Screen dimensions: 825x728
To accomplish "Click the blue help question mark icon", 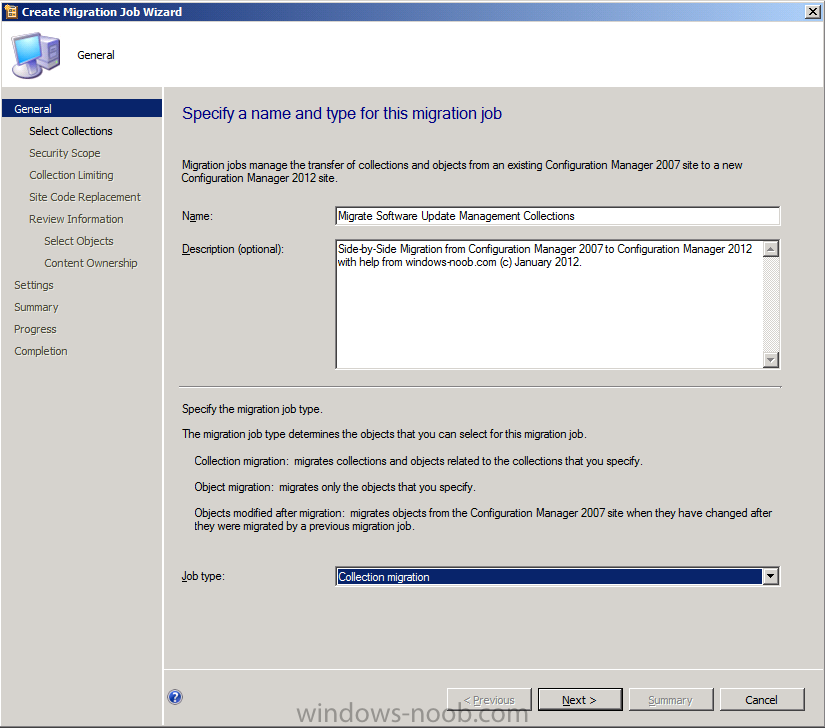I will (175, 697).
